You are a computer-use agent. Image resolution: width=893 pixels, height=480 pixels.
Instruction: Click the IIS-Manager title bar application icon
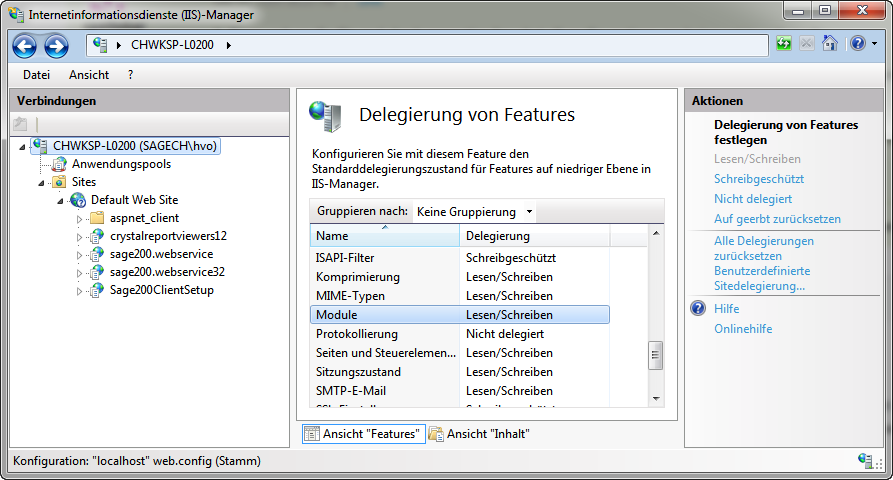tap(16, 14)
